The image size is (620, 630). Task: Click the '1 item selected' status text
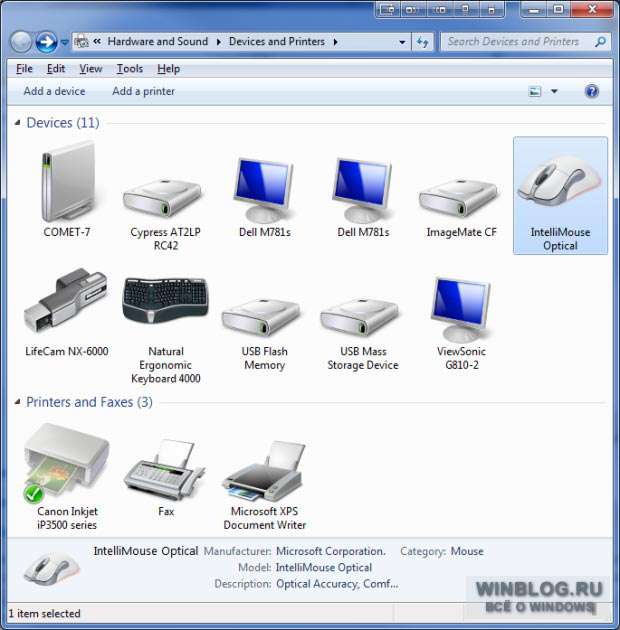pyautogui.click(x=45, y=614)
